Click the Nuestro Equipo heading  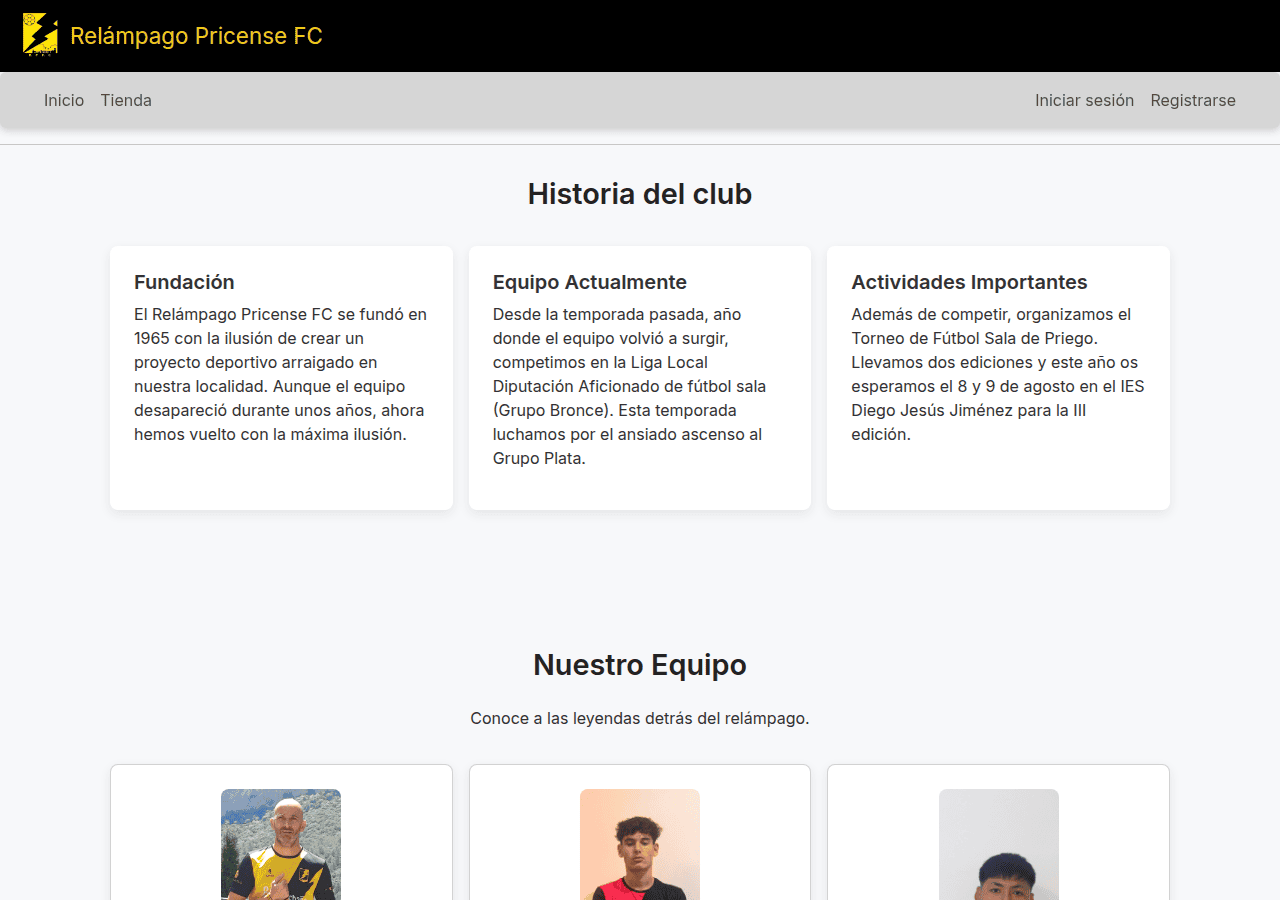(x=640, y=665)
